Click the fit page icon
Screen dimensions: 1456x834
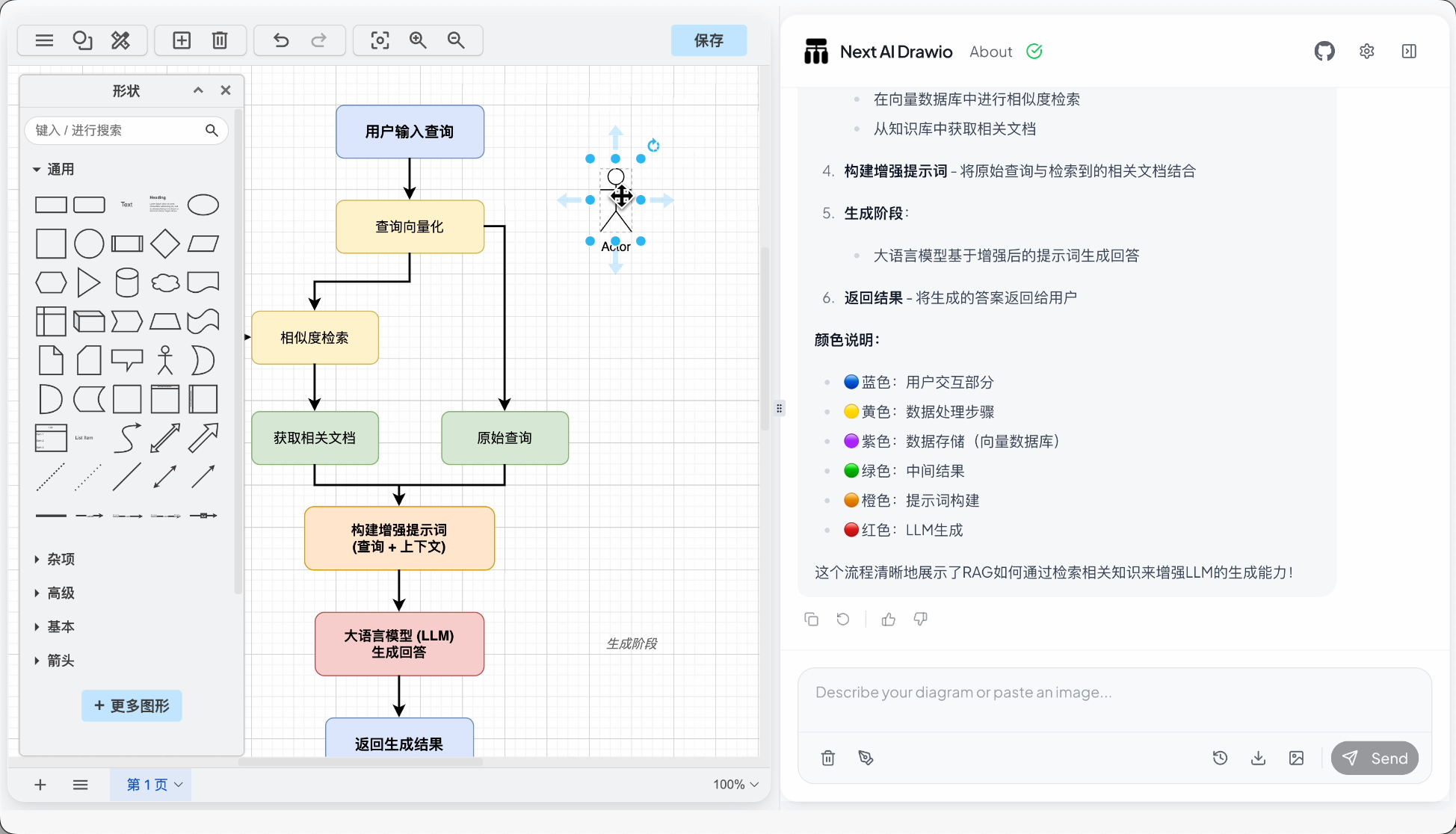coord(380,40)
